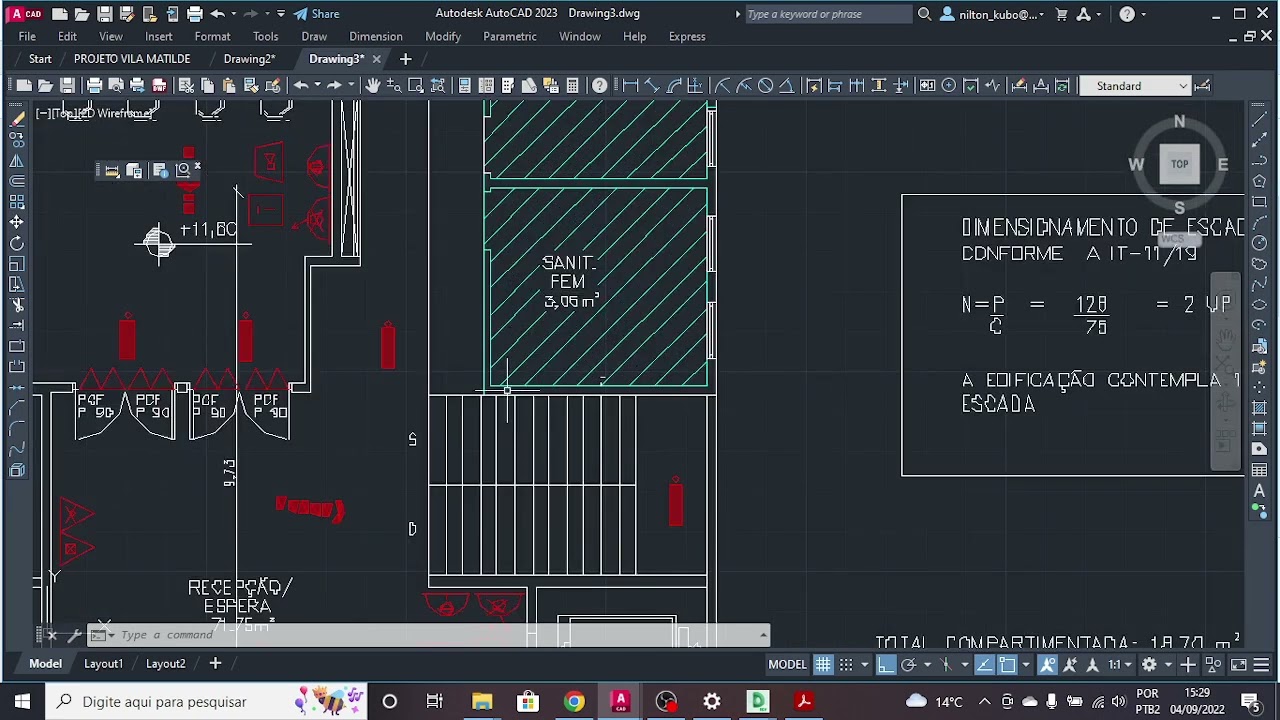Screen dimensions: 1280x720
Task: Click the Clean Screen icon in status bar
Action: tap(1239, 665)
